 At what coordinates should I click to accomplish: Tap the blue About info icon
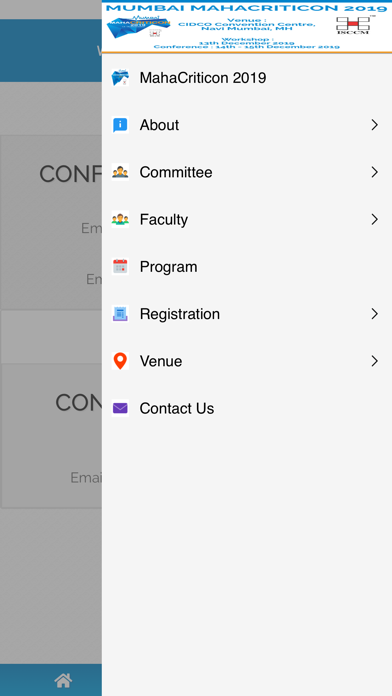tap(120, 125)
